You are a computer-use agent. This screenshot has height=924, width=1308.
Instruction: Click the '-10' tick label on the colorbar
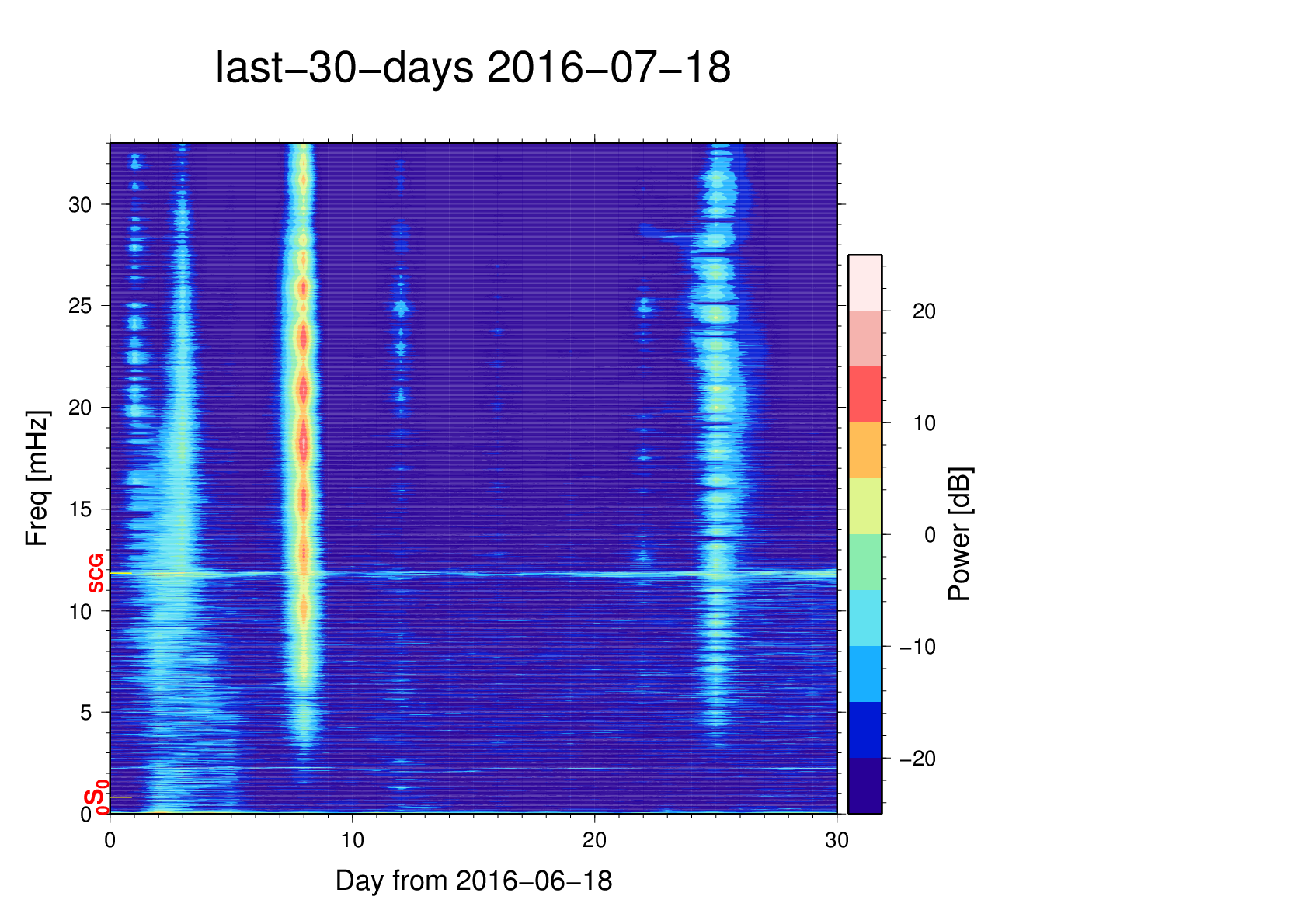917,647
